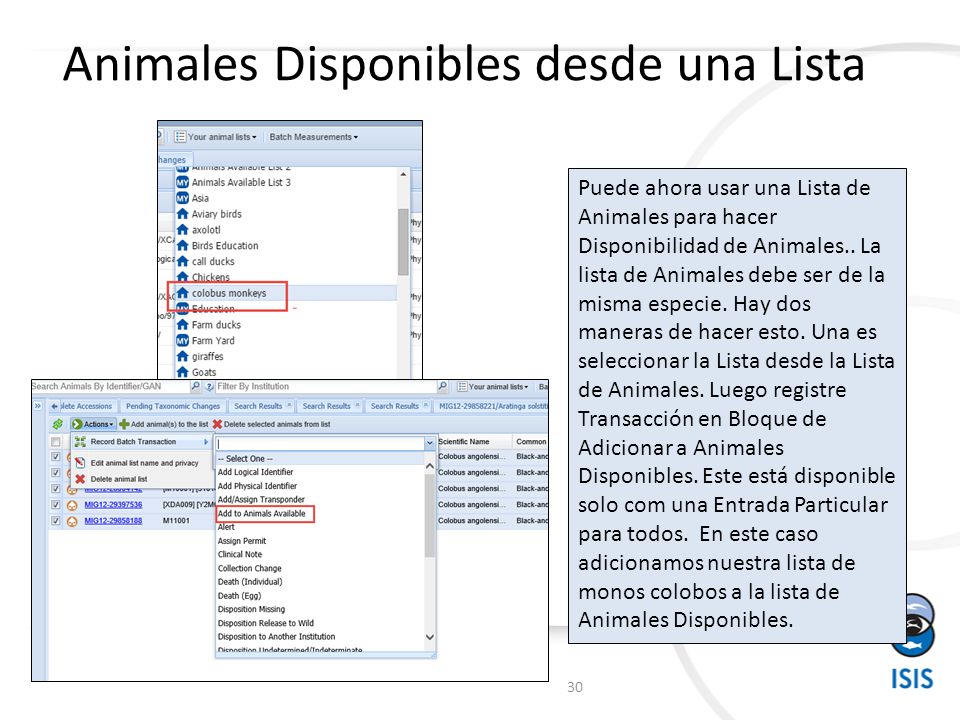Click the animal icon in row MIG12-29858188
The width and height of the screenshot is (960, 720).
[72, 521]
